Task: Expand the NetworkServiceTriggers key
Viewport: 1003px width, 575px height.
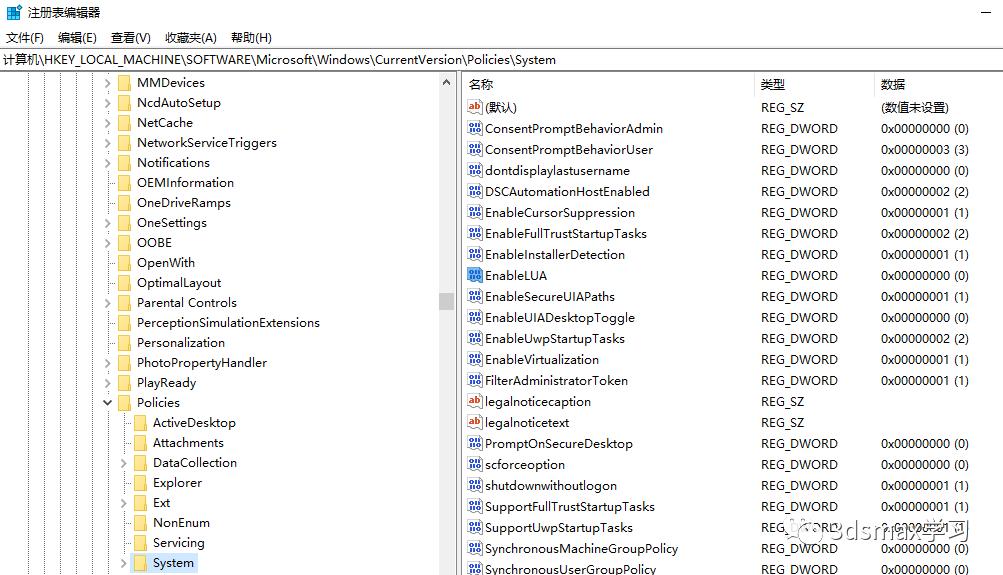Action: 107,143
